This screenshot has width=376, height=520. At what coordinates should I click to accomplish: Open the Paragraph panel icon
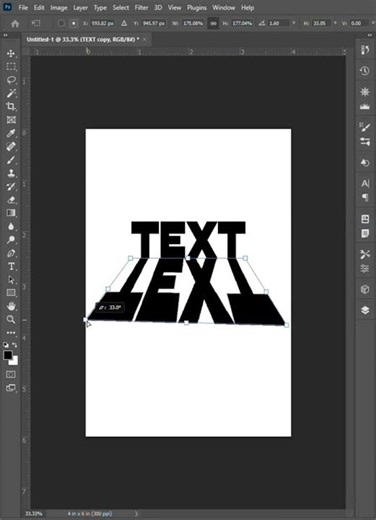[x=365, y=198]
